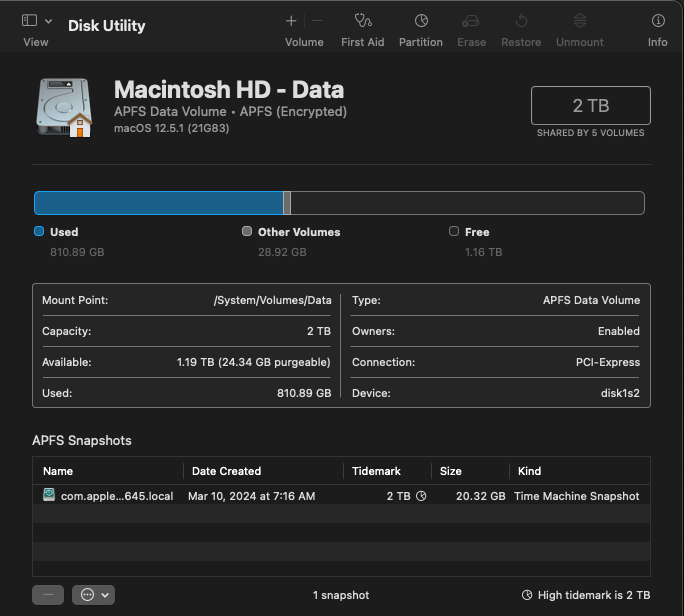Click the delete snapshot minus button
Screen dimensions: 684x616
48,595
